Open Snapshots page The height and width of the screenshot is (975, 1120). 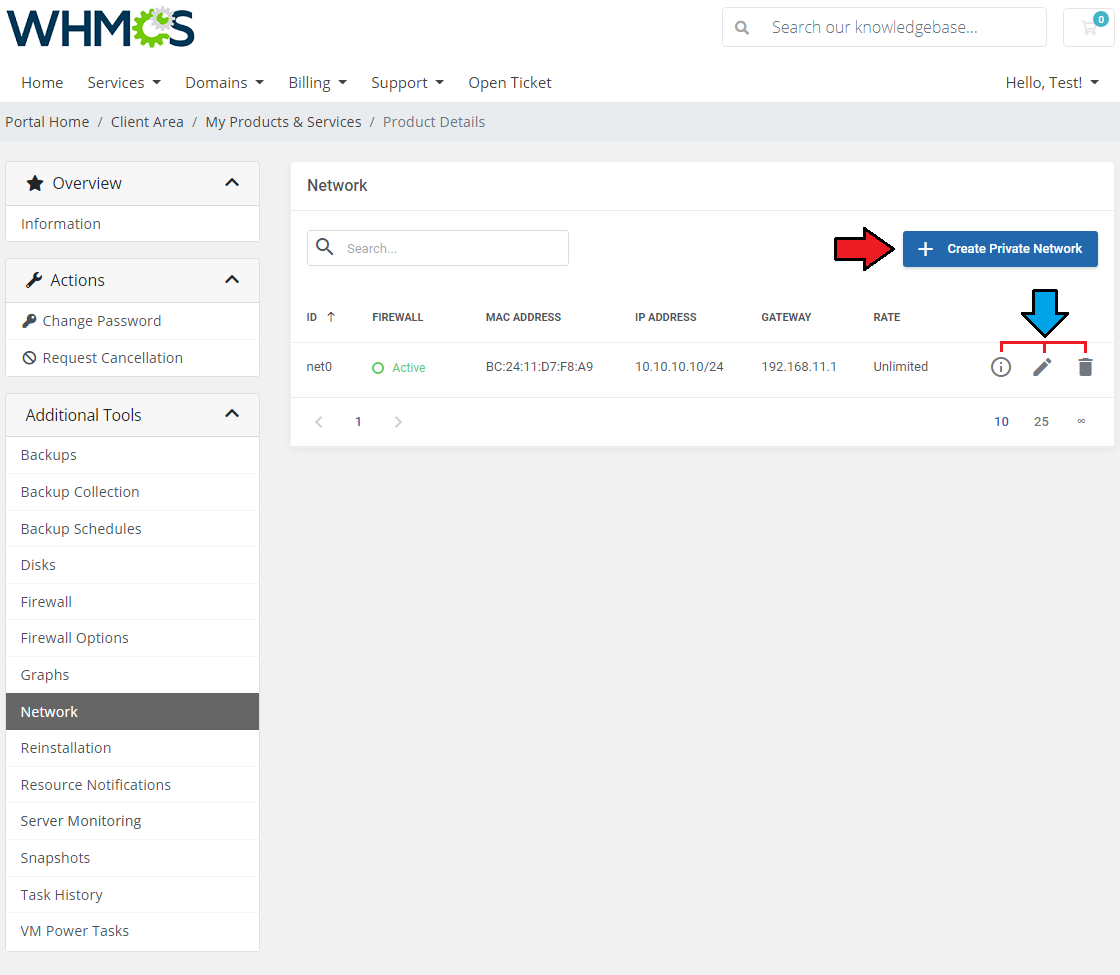click(x=132, y=858)
